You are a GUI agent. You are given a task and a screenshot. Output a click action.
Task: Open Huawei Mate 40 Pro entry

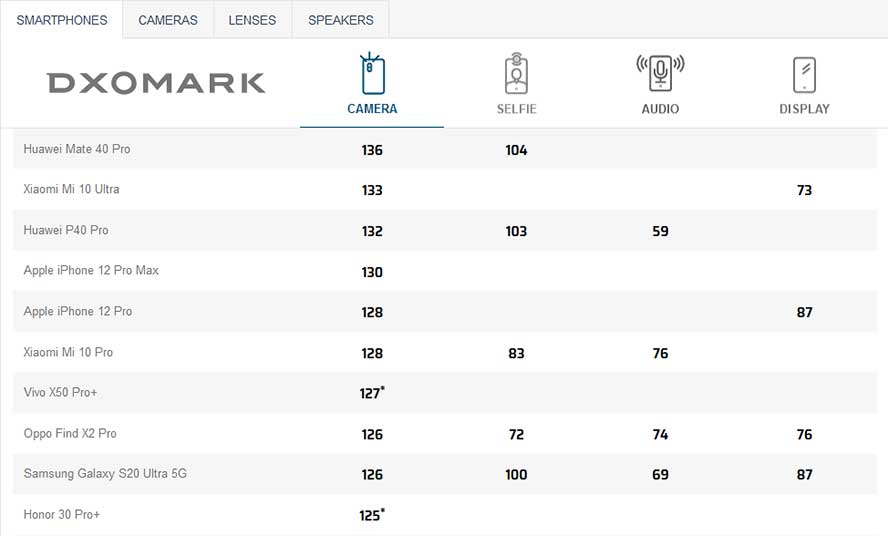77,149
